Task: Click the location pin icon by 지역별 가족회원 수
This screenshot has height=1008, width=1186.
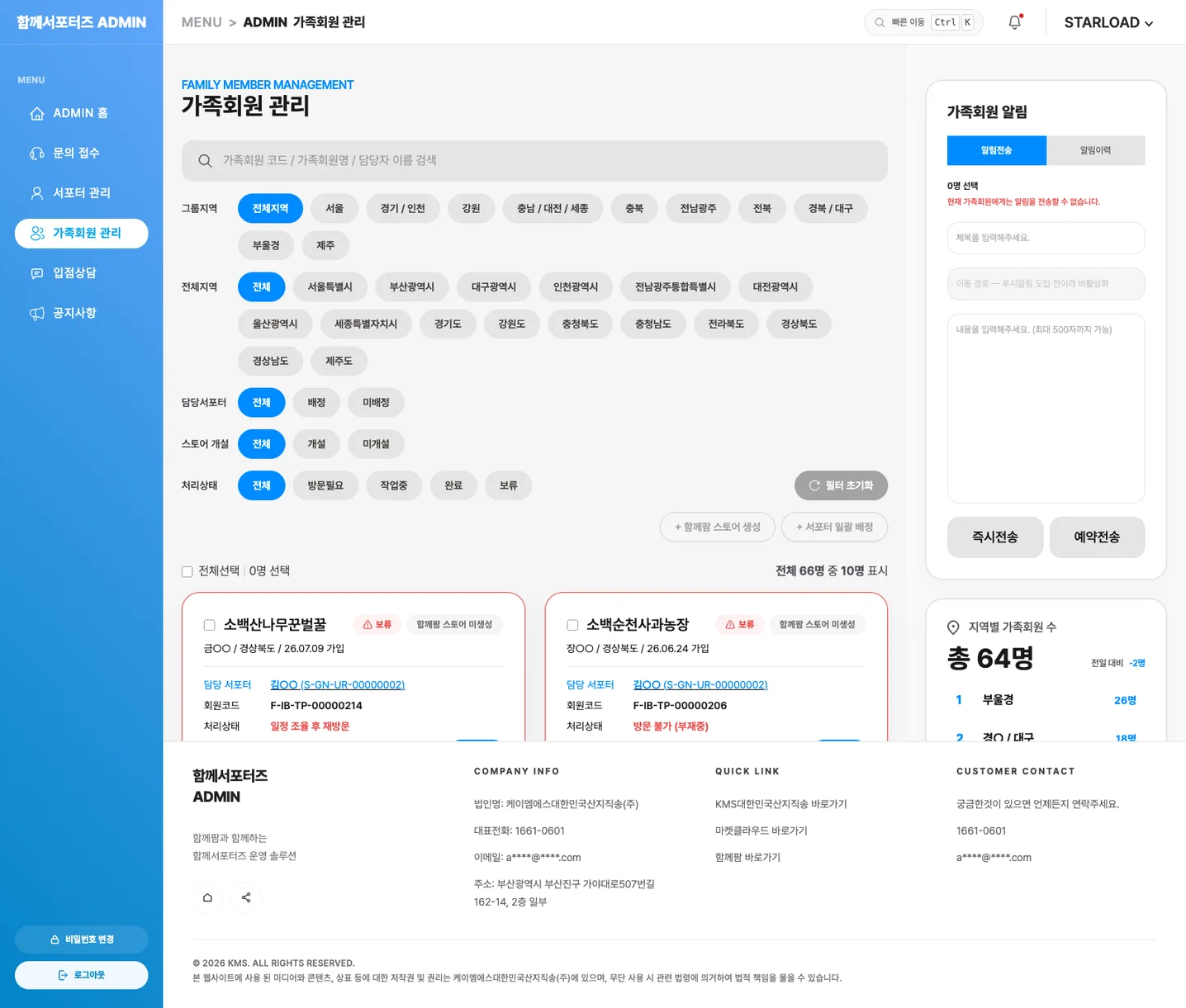Action: [x=953, y=627]
